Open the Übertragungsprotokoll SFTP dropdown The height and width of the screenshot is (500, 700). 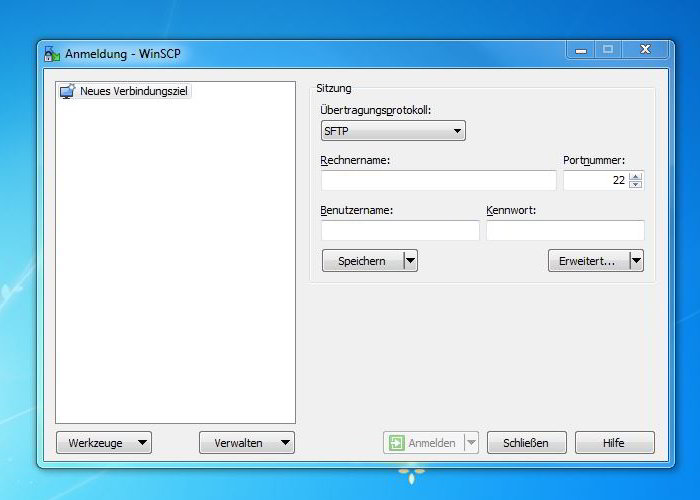click(x=393, y=131)
